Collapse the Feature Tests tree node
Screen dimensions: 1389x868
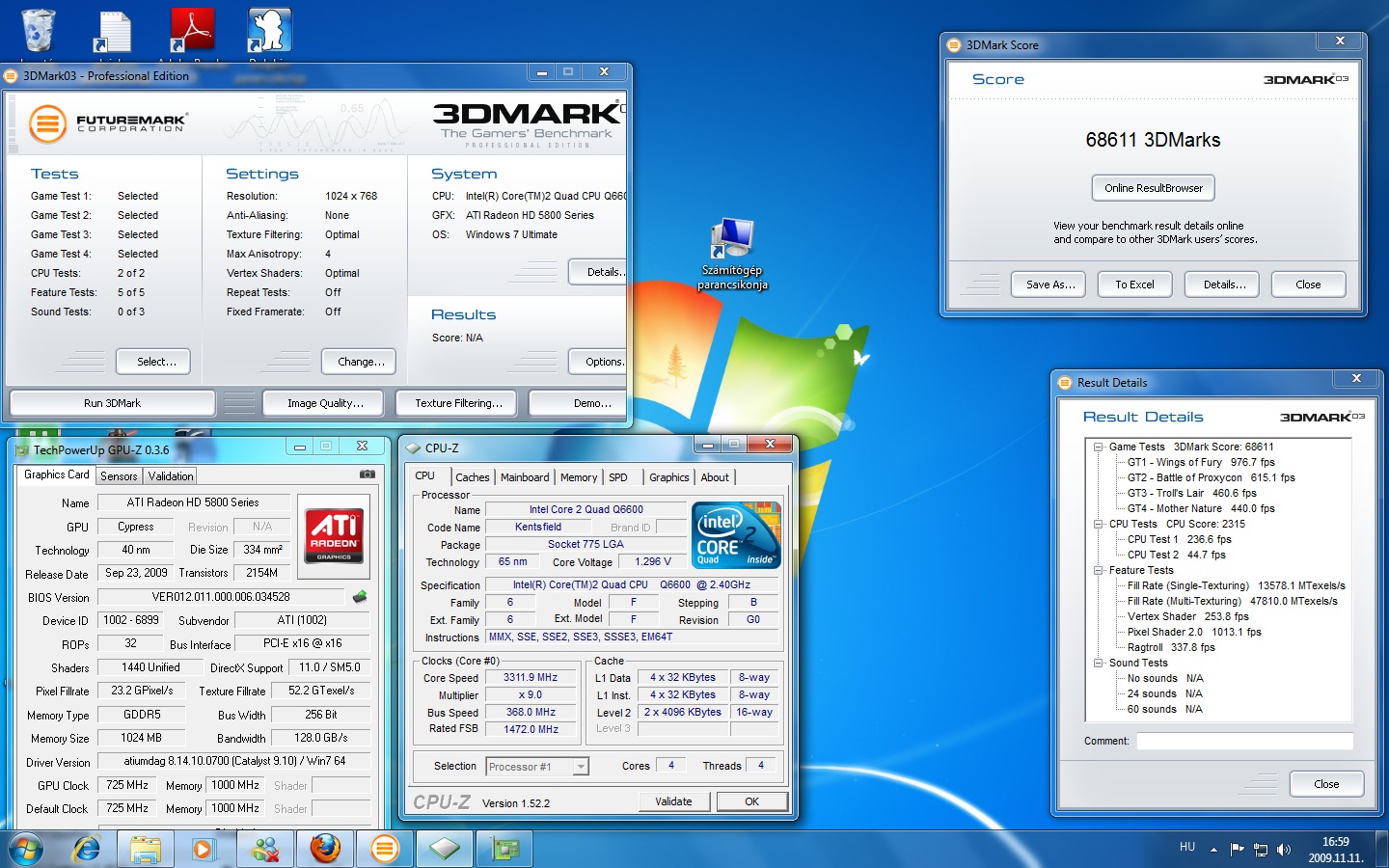[x=1098, y=570]
